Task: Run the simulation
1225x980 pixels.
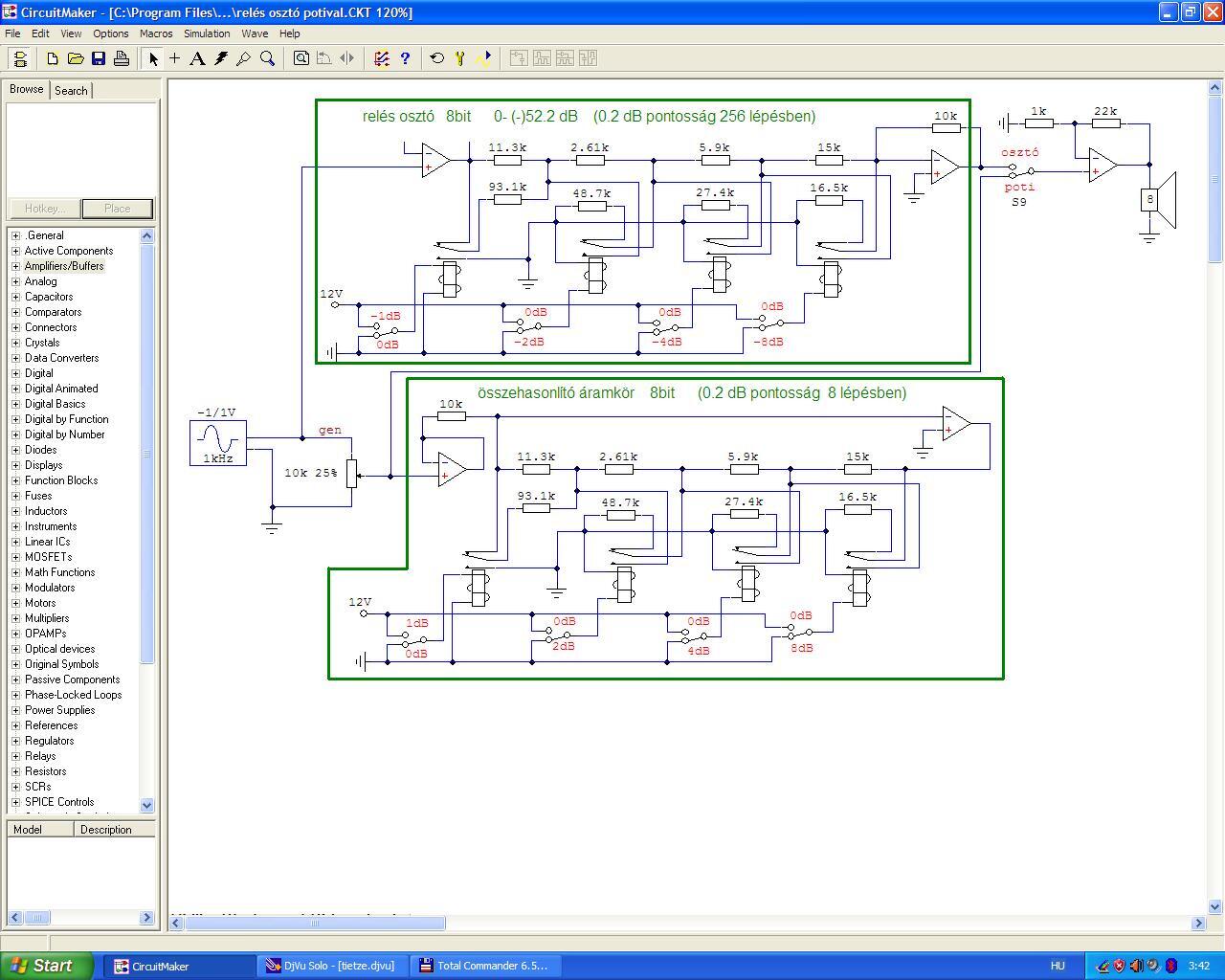Action: [483, 58]
